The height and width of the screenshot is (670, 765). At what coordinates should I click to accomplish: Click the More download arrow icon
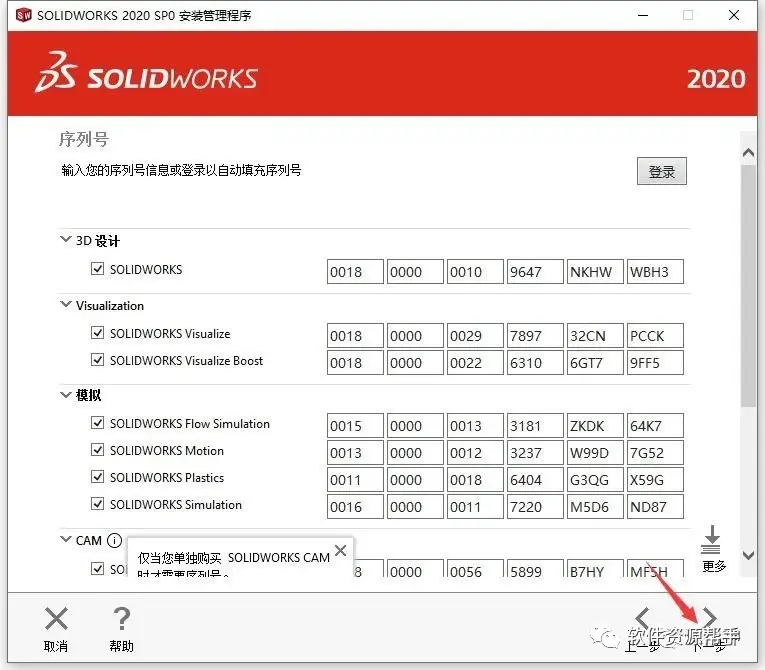(711, 539)
